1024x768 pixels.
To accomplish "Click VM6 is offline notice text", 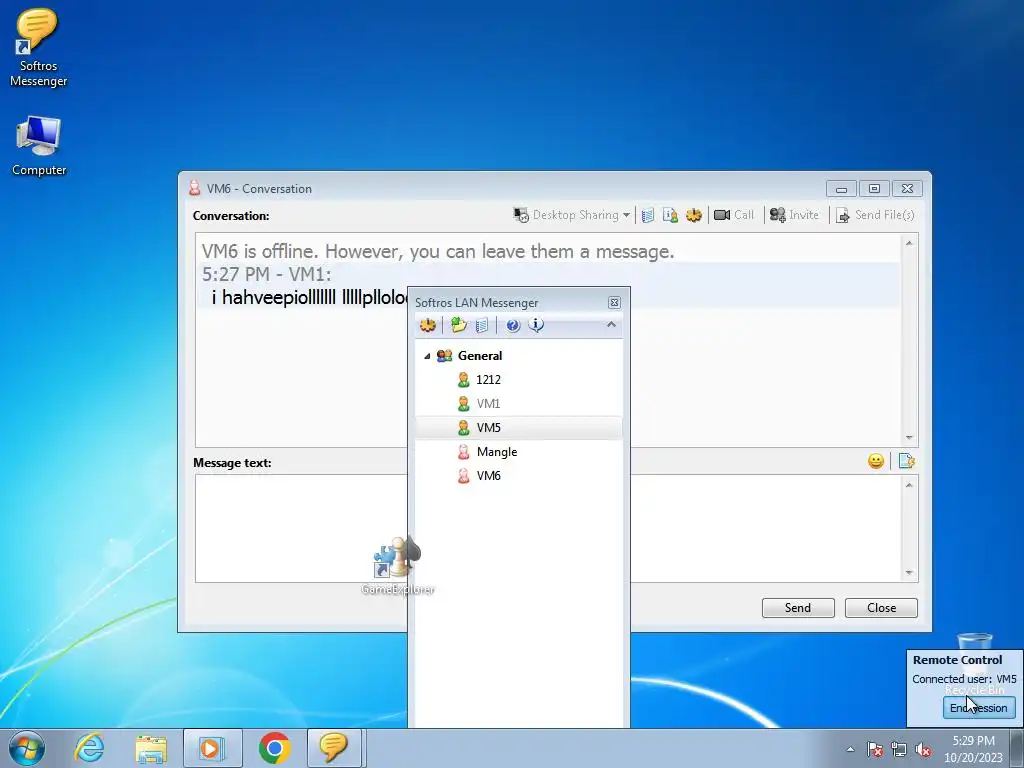I will tap(438, 251).
